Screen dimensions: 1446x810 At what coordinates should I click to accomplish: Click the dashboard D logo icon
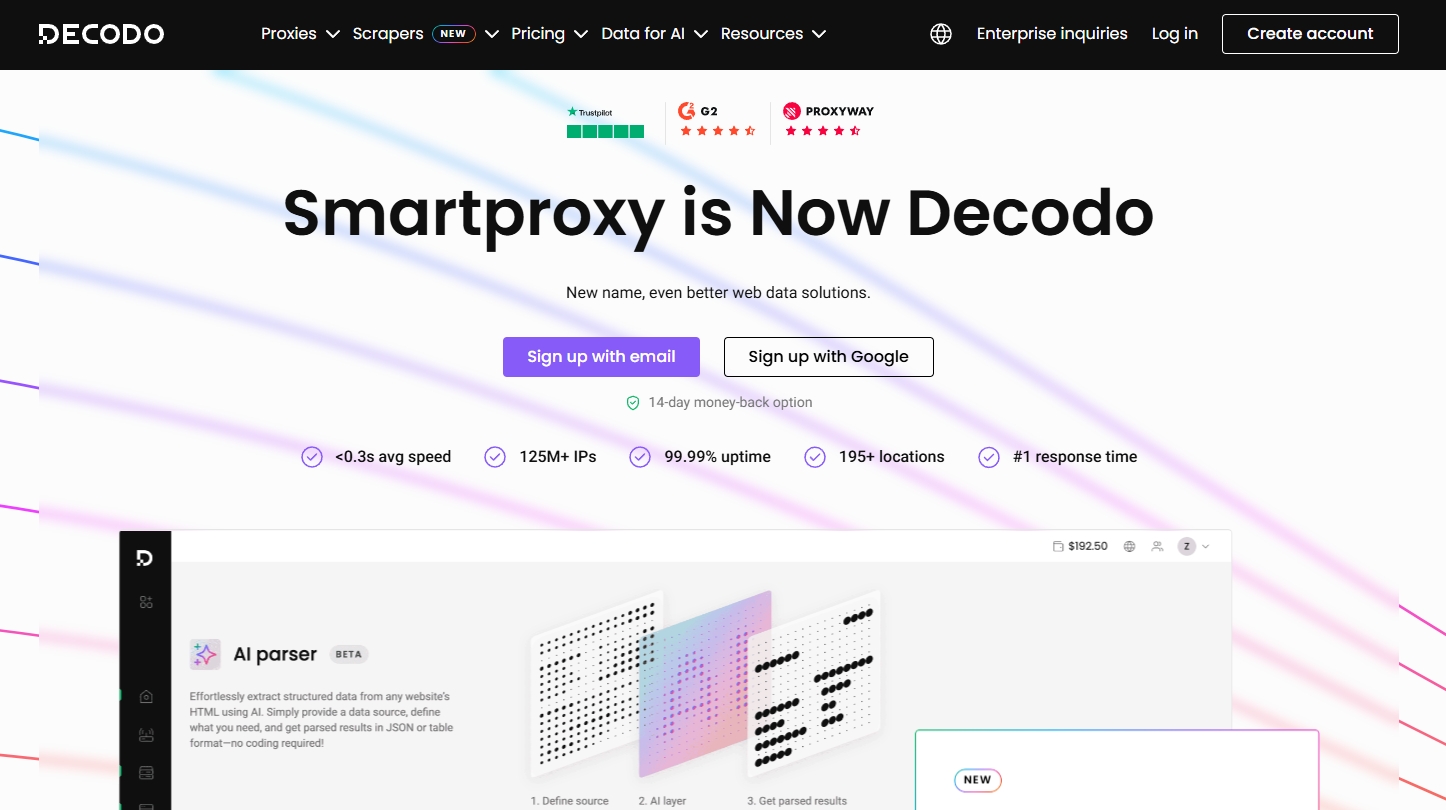145,558
